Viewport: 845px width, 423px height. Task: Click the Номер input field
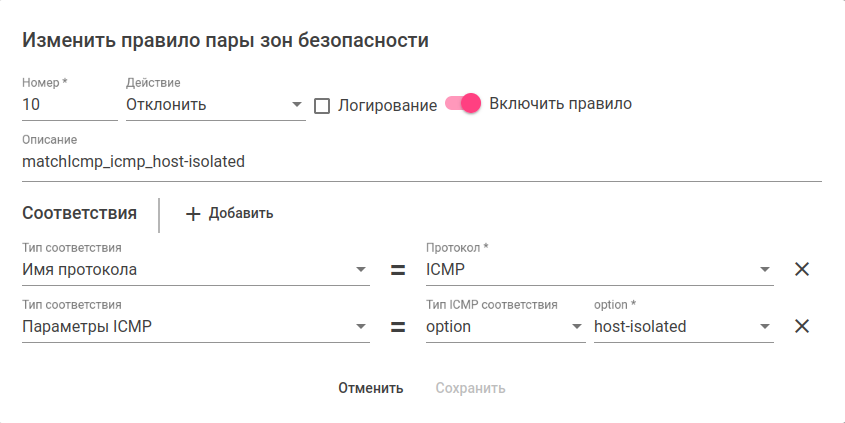pyautogui.click(x=68, y=104)
